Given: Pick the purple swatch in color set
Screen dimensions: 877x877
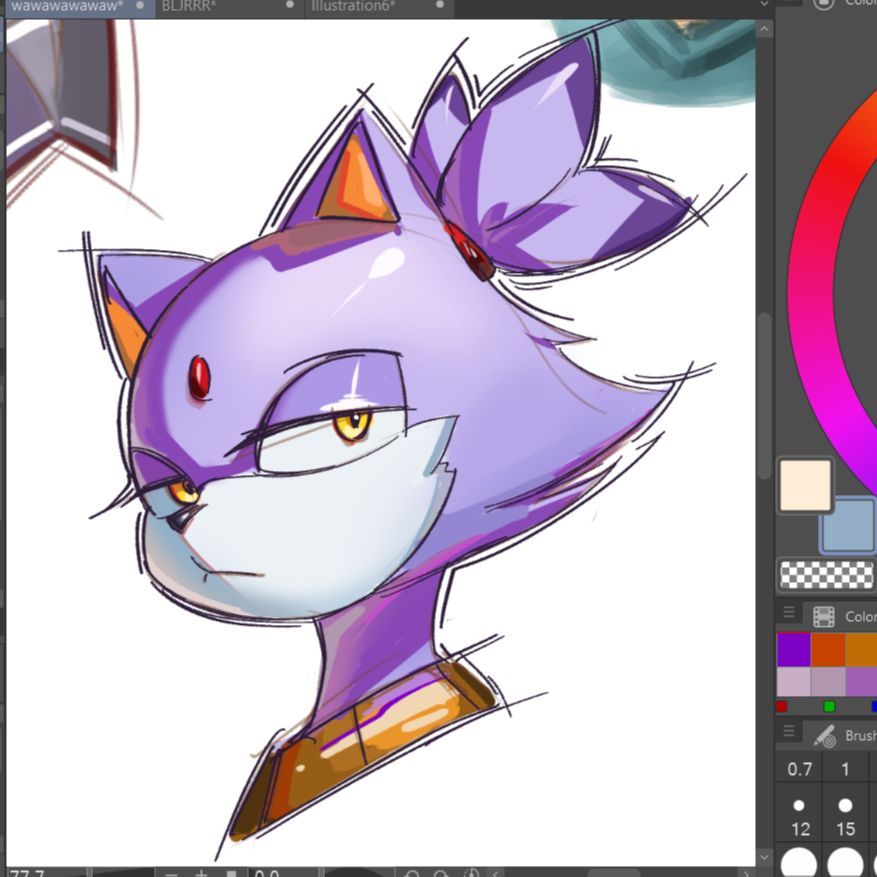Looking at the screenshot, I should click(x=794, y=649).
